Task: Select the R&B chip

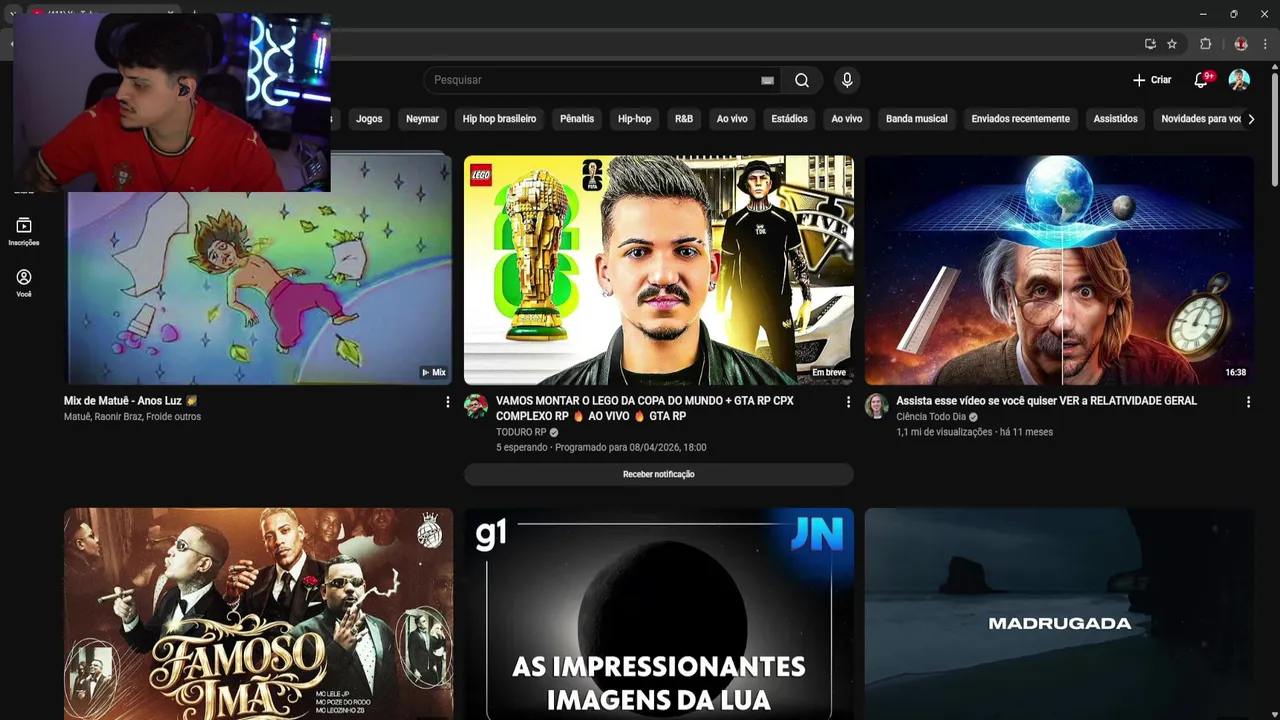Action: click(x=684, y=119)
